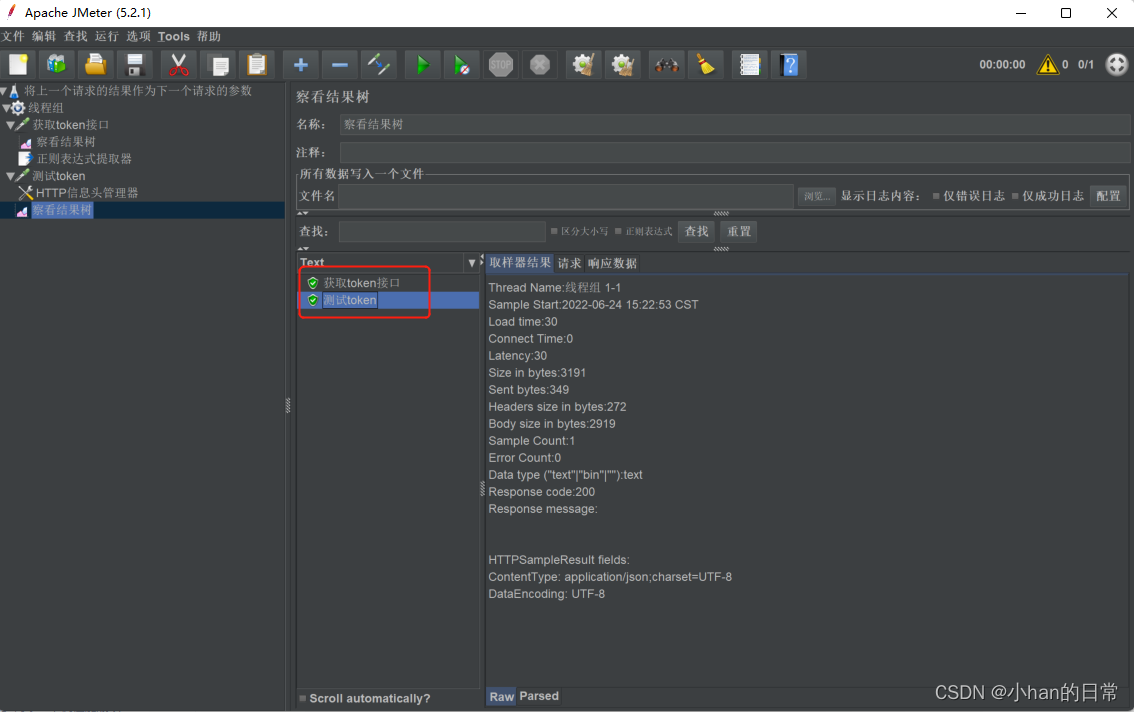Clear results with the first gear-broom icon
This screenshot has width=1134, height=712.
click(x=583, y=65)
